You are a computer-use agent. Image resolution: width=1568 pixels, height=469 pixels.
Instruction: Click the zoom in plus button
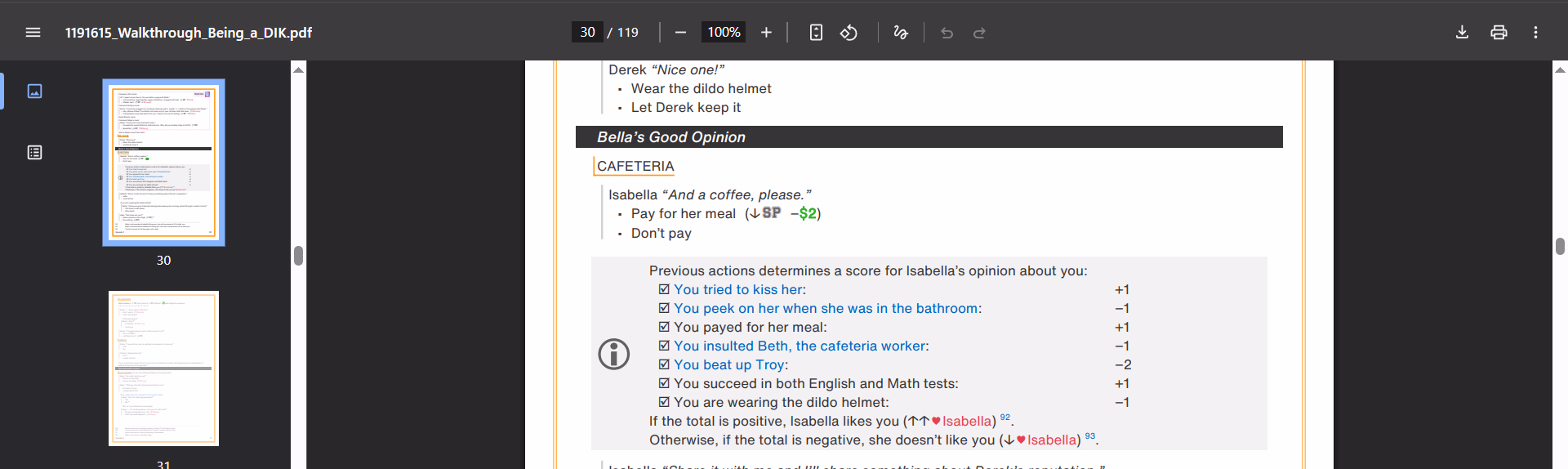tap(766, 33)
